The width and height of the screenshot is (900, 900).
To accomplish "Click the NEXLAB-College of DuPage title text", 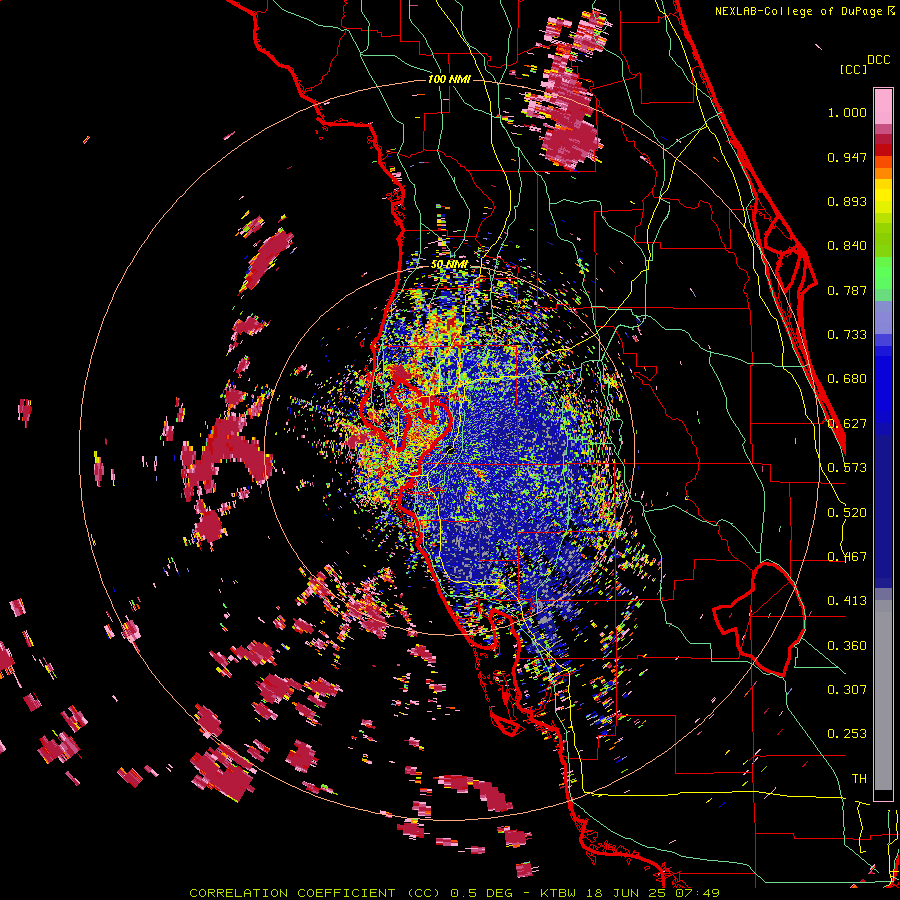I will point(798,11).
